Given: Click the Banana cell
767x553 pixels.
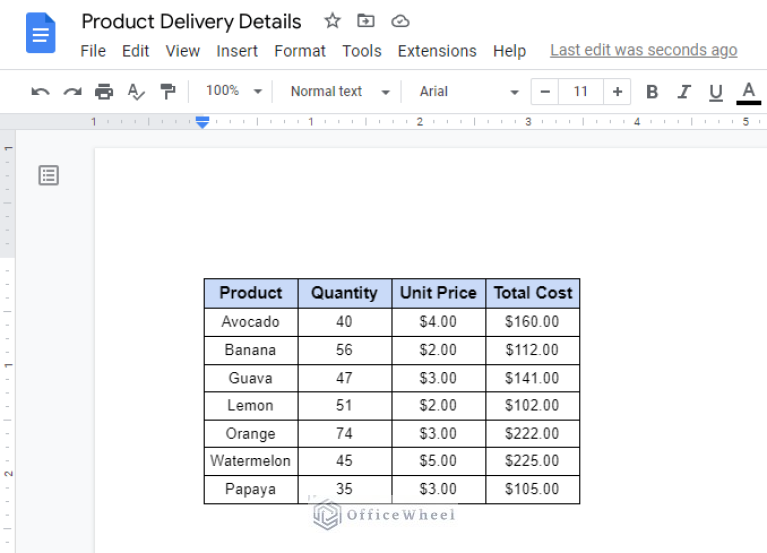Looking at the screenshot, I should 251,350.
